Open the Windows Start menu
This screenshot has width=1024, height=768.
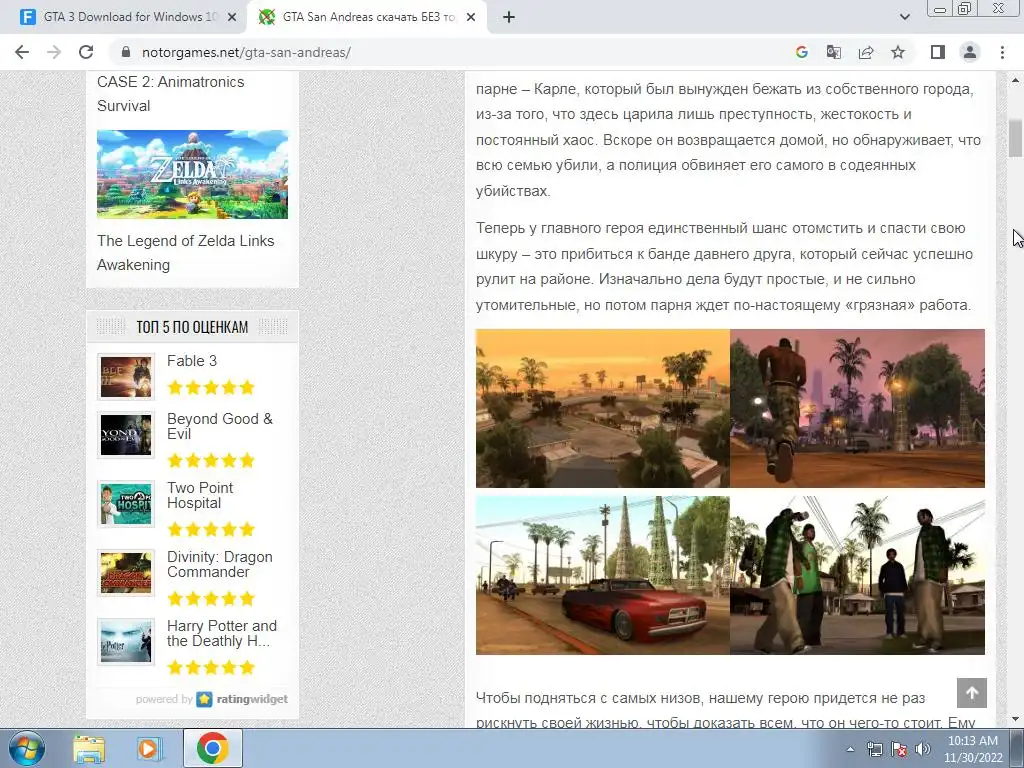tap(27, 748)
